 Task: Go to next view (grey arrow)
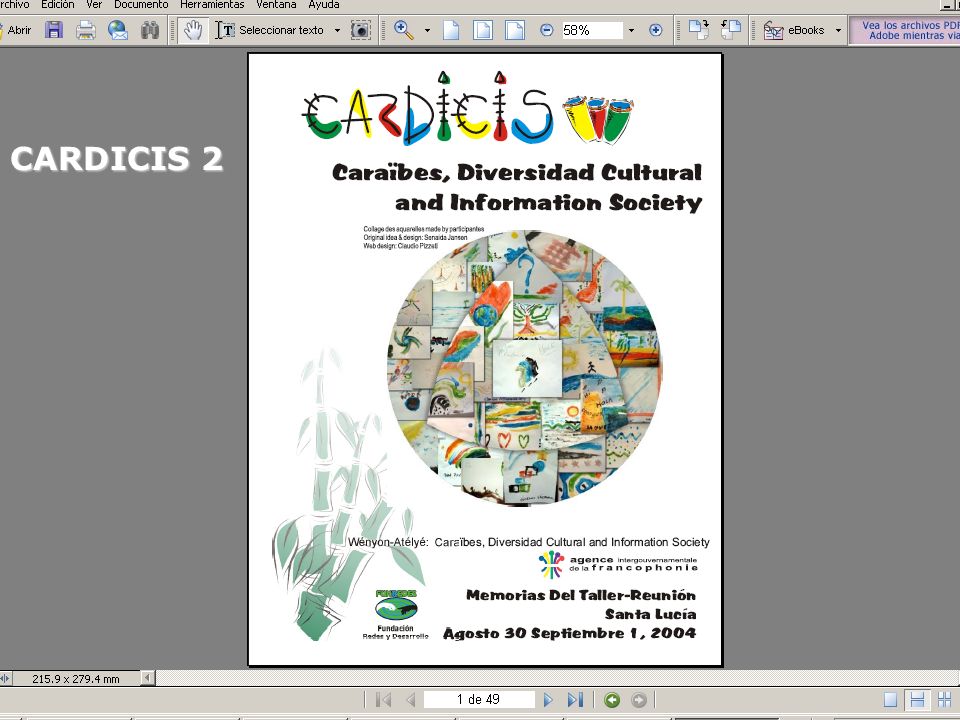639,700
